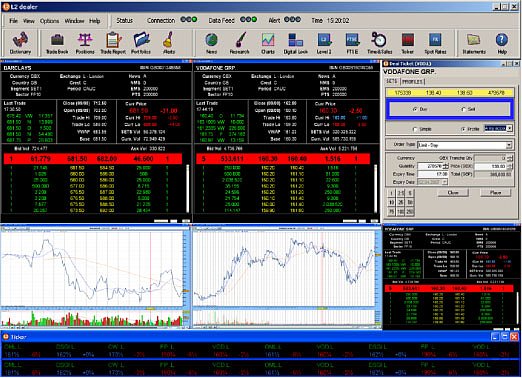Select the Simple radio button
Viewport: 522px width, 378px height.
click(415, 129)
